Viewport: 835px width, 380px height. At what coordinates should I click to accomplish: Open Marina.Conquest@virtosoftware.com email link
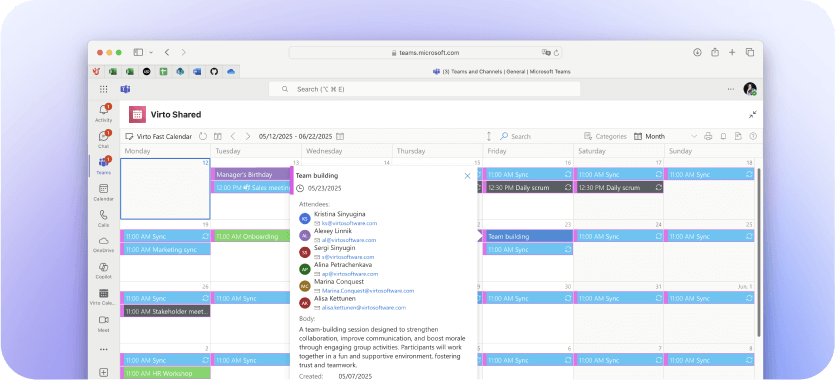click(367, 291)
